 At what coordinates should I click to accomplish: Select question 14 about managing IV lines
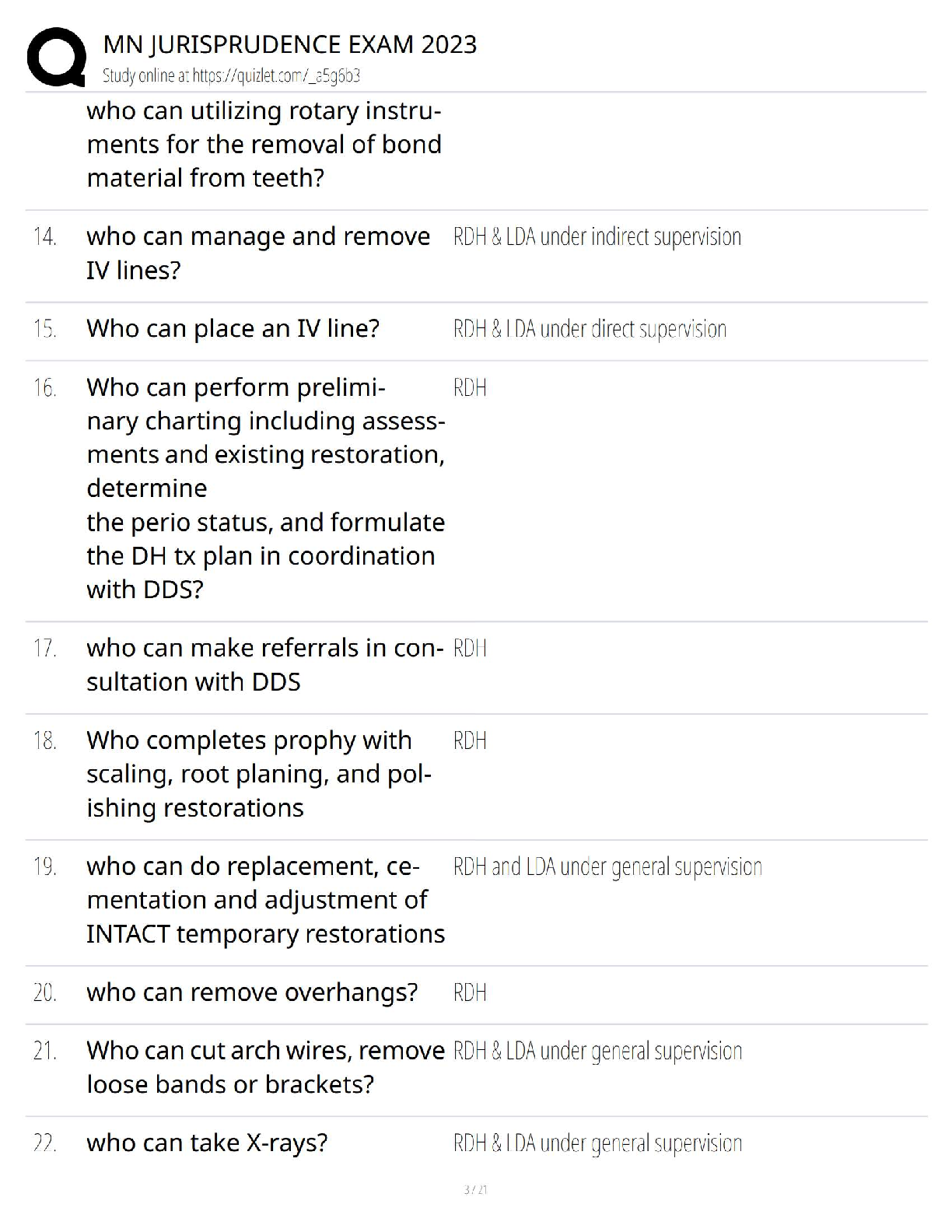pyautogui.click(x=257, y=253)
